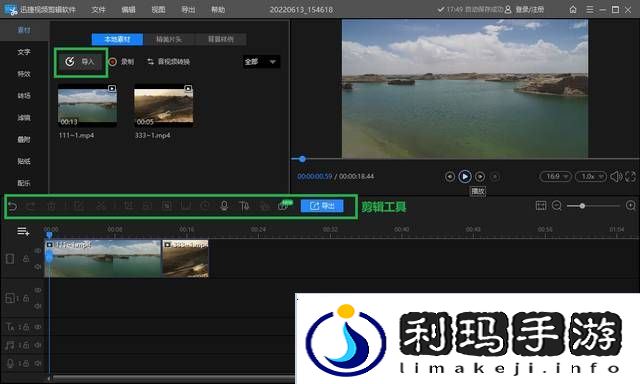Lock the main video track
Viewport: 640px width, 384px height.
25,259
